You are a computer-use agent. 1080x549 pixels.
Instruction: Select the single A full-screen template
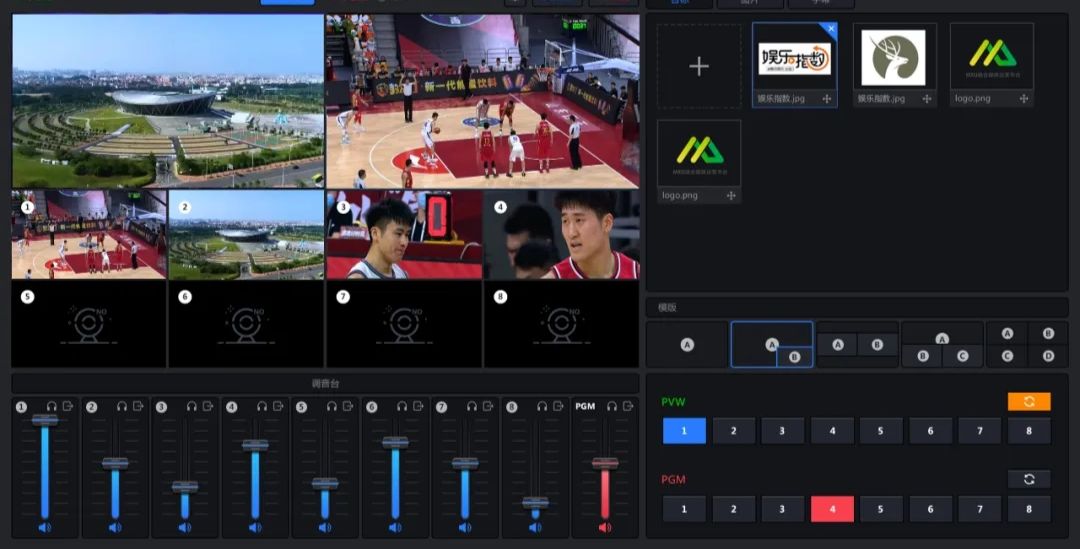click(687, 344)
